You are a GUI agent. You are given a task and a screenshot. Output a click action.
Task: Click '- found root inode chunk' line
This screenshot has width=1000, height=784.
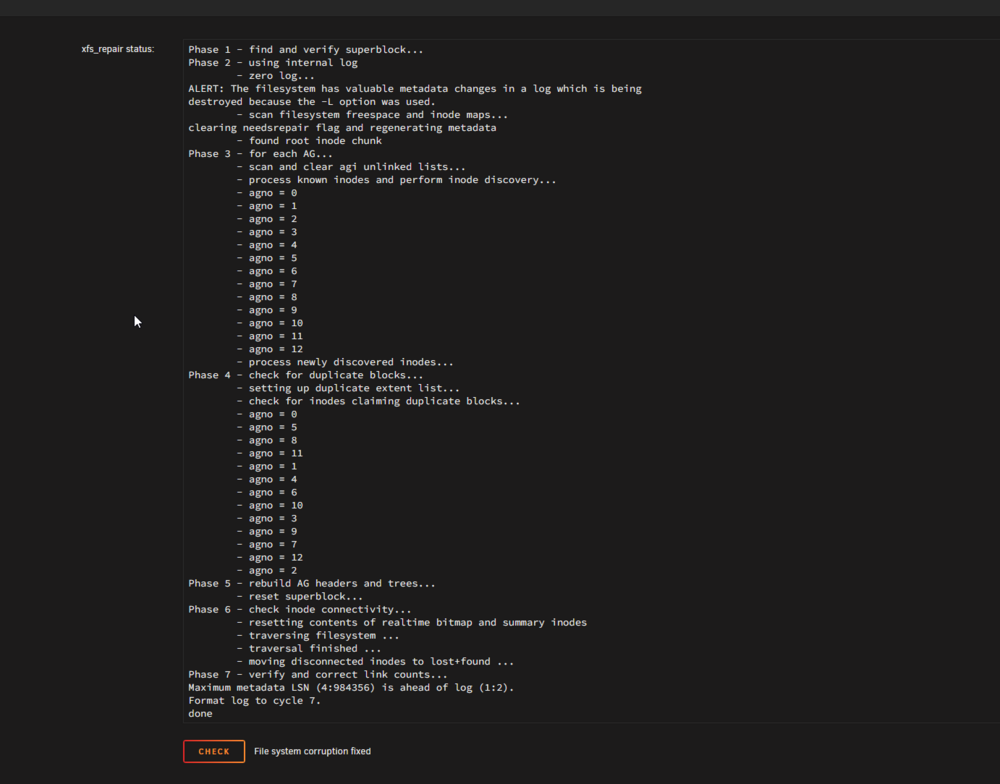point(309,140)
